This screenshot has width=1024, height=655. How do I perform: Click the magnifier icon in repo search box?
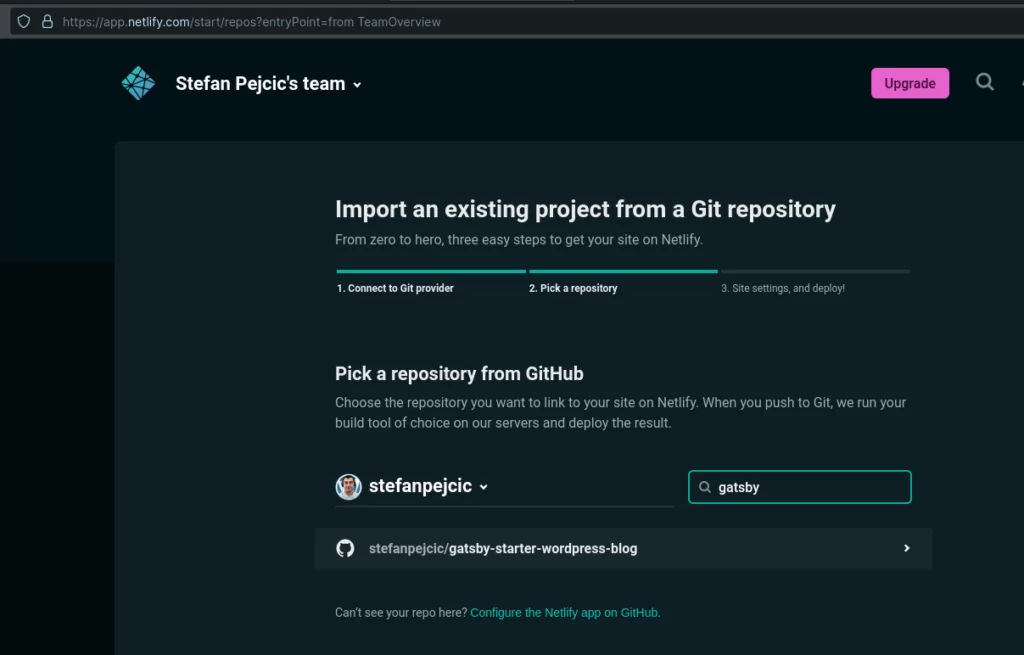point(705,487)
